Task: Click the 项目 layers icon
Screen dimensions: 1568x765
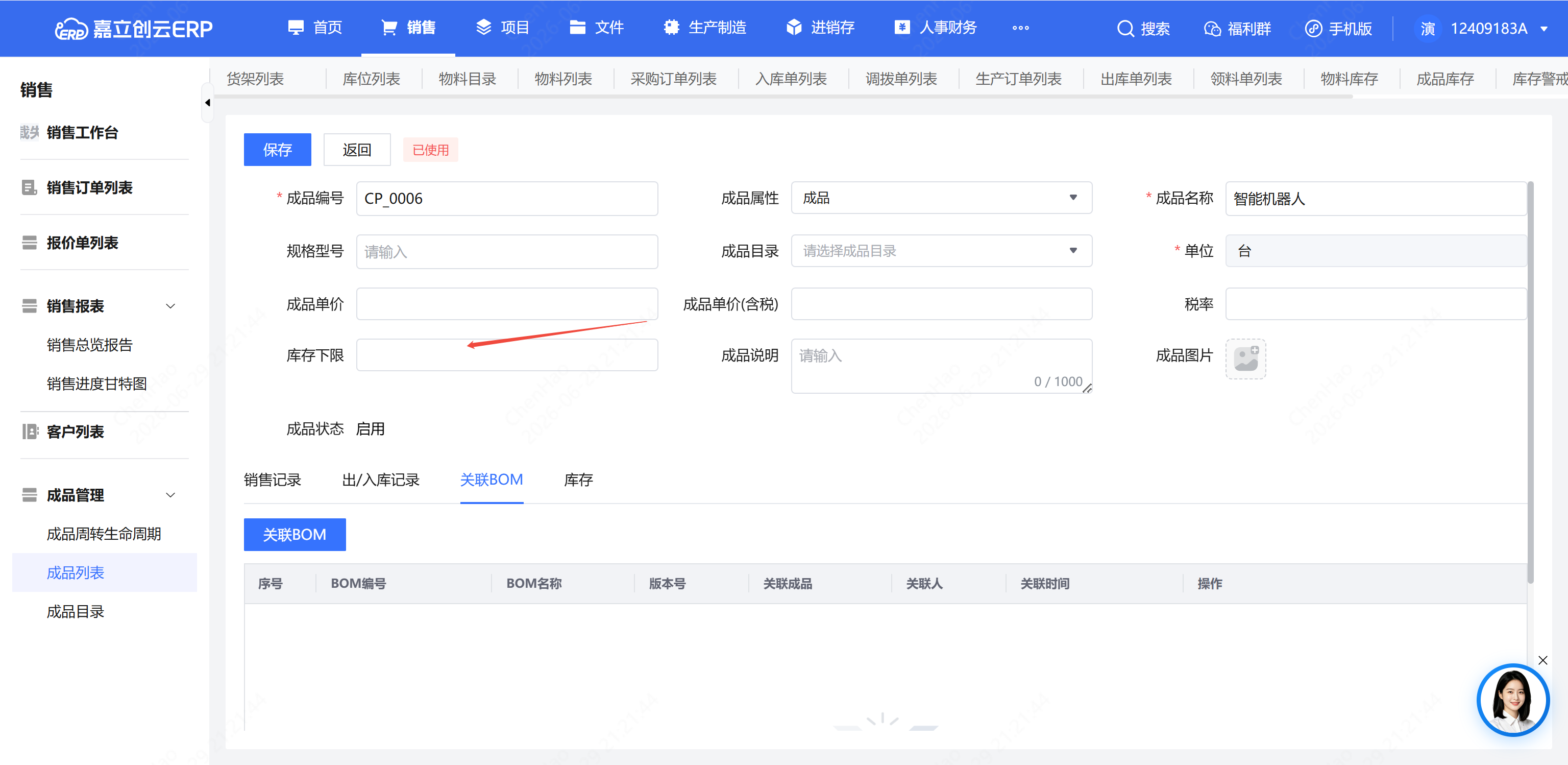Action: tap(483, 28)
